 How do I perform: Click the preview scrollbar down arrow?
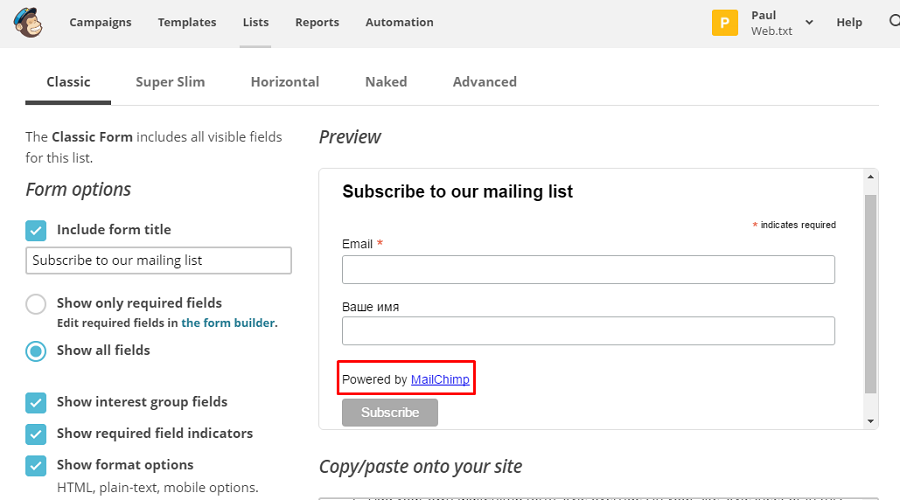tap(871, 421)
